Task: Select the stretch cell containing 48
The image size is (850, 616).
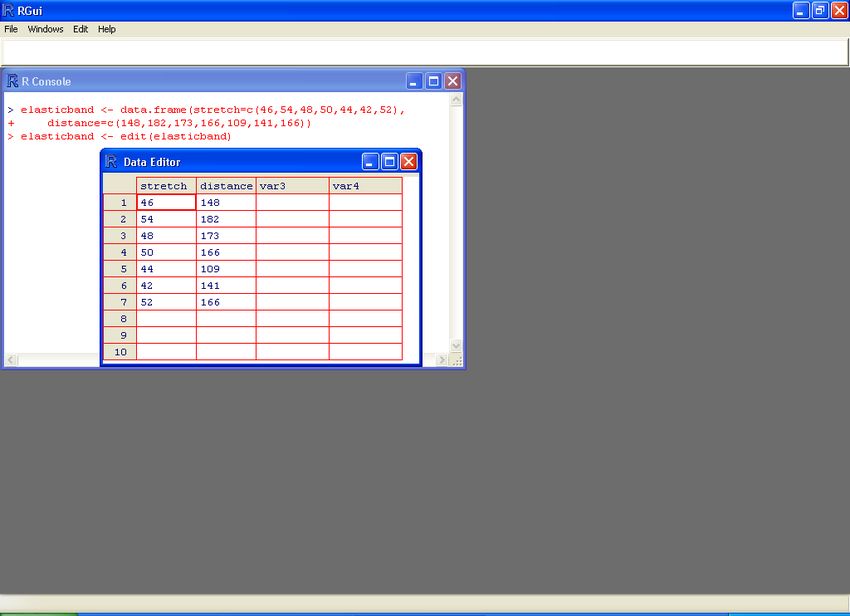Action: [166, 236]
